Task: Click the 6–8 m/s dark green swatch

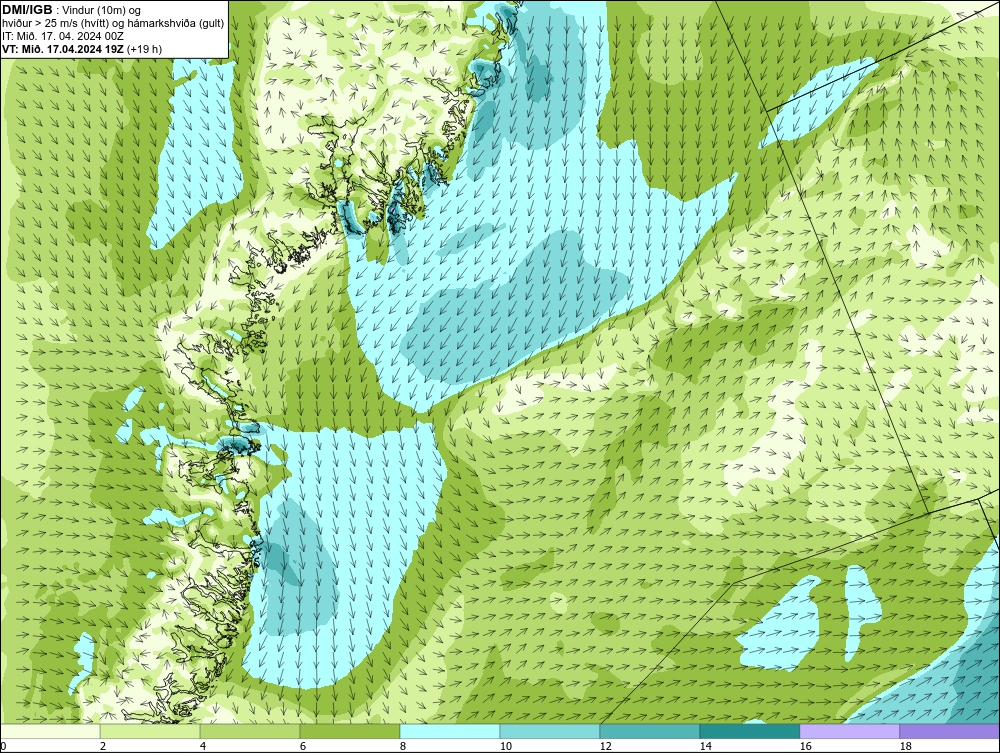Action: click(x=349, y=731)
